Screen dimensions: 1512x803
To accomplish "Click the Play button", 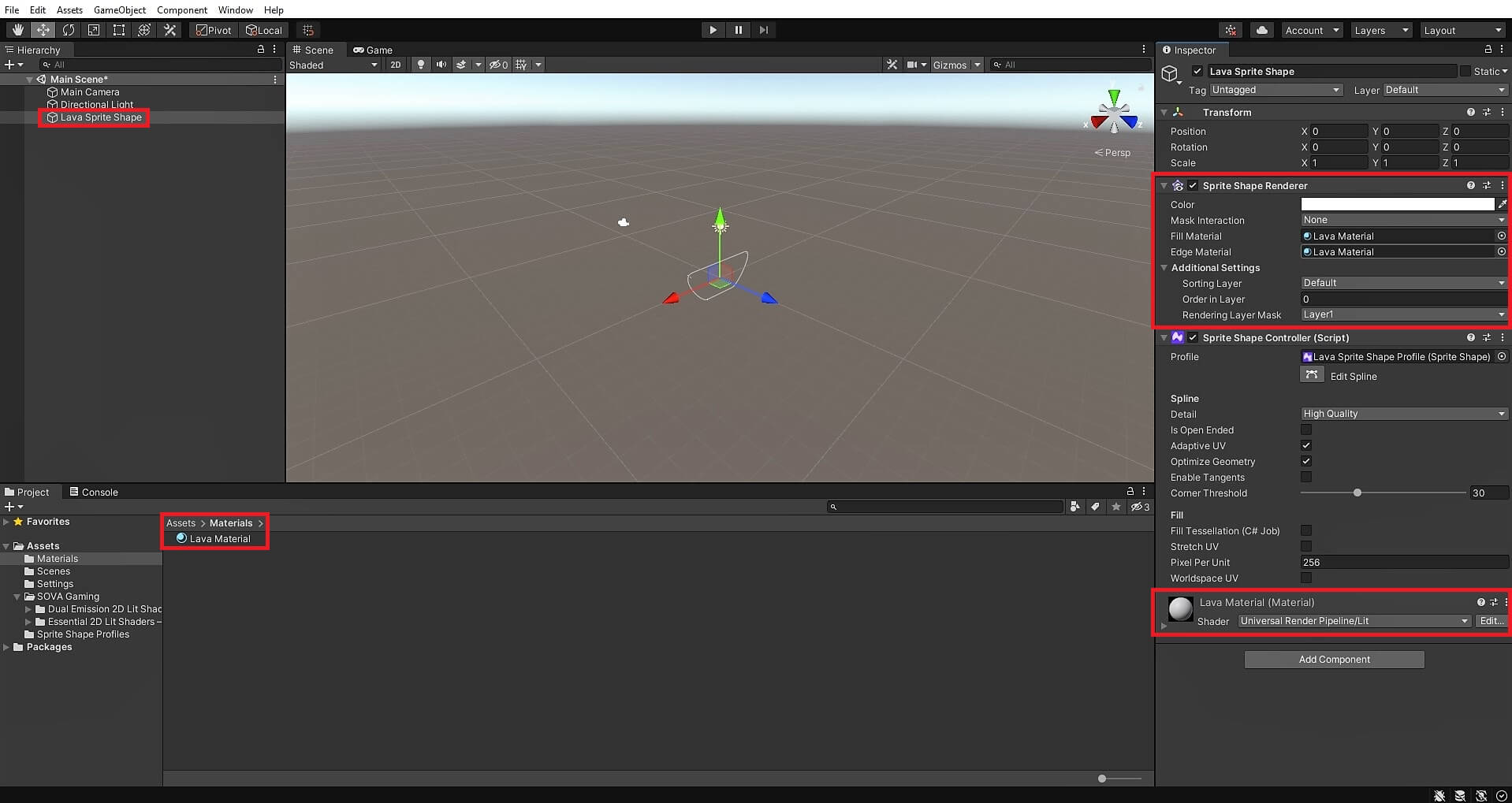I will pos(713,30).
